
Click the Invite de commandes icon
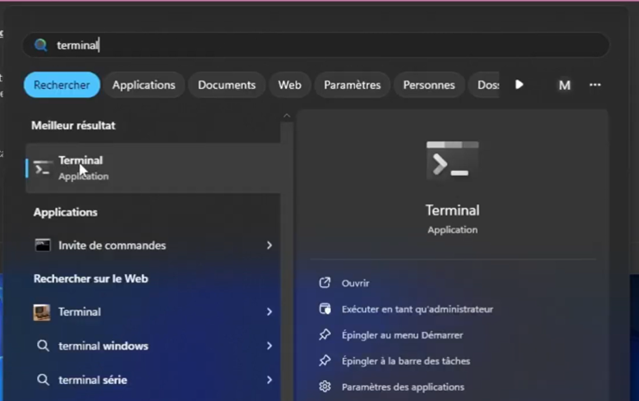point(42,245)
